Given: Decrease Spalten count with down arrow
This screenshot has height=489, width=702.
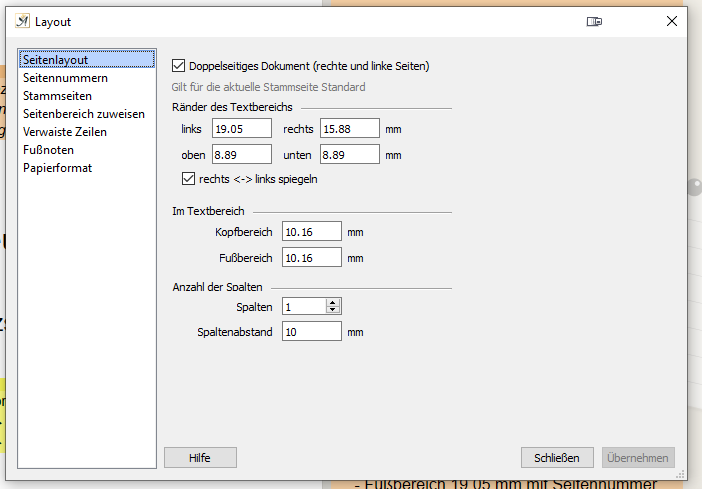Looking at the screenshot, I should [333, 310].
